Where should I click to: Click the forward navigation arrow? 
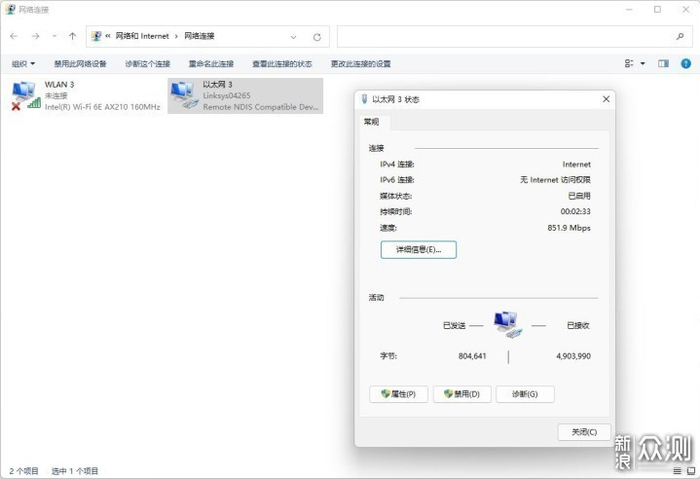point(35,36)
